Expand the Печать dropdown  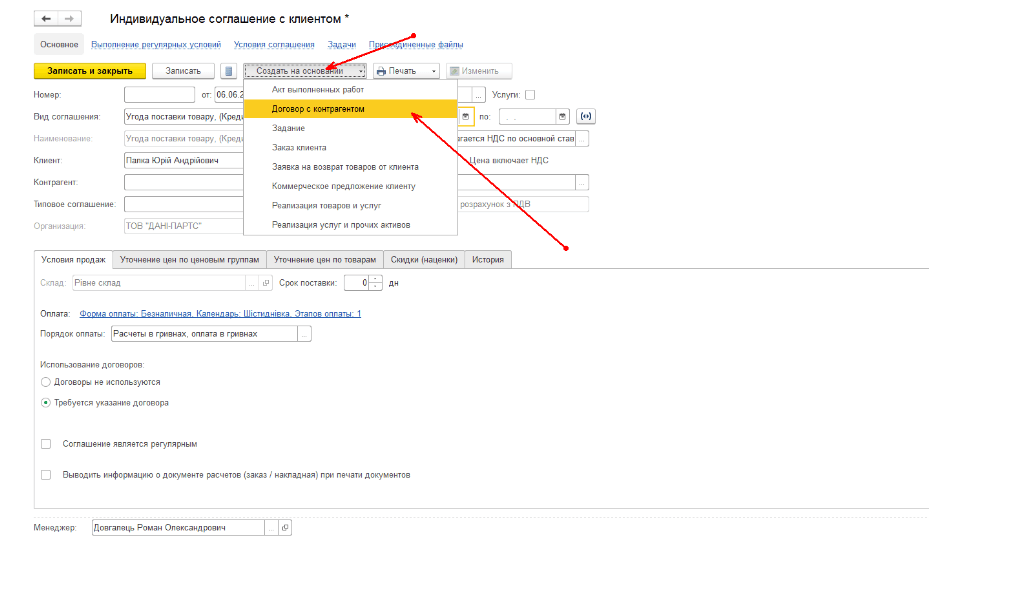(x=434, y=71)
